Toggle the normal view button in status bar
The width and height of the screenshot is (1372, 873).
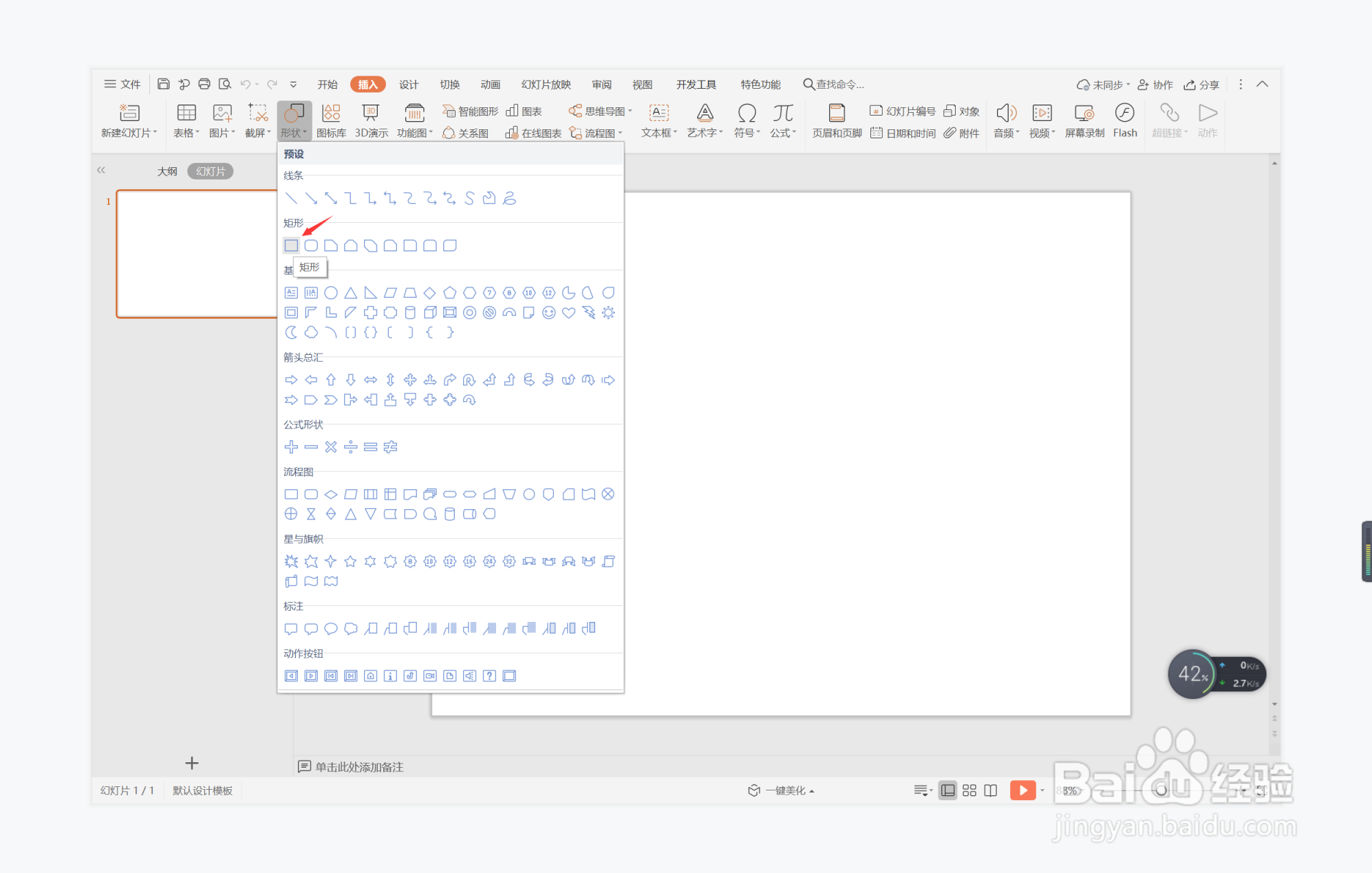point(947,790)
